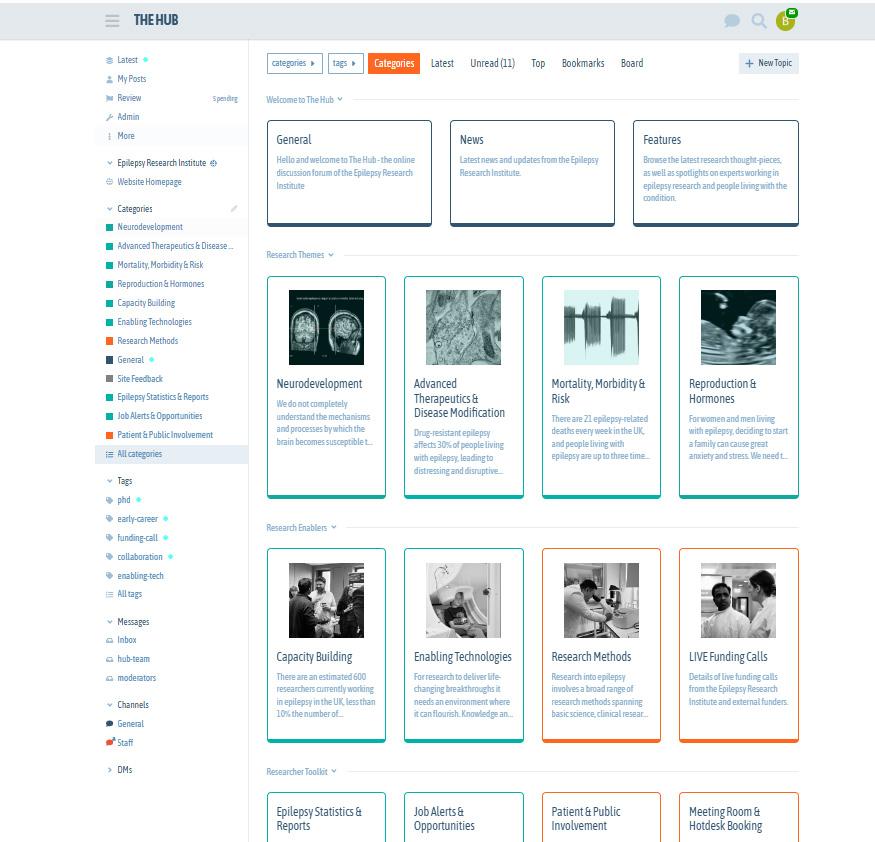Collapse the Welcome to The Hub section

305,100
